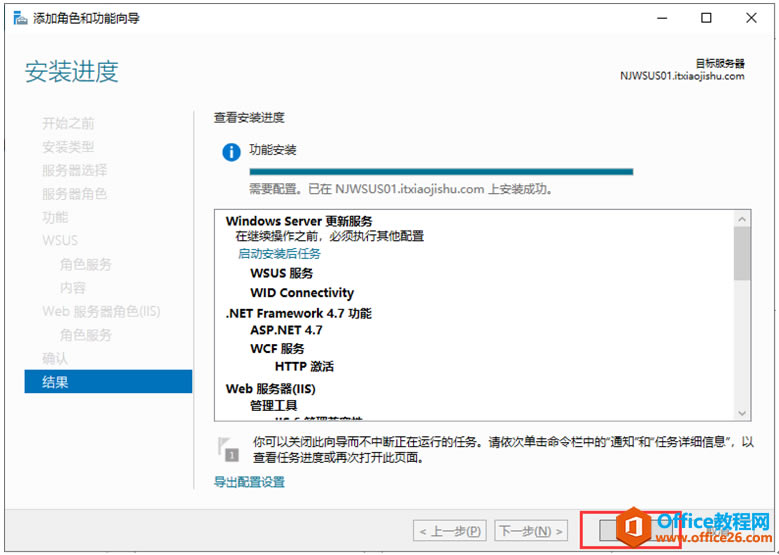Image resolution: width=779 pixels, height=555 pixels.
Task: Maximize the wizard window
Action: tap(706, 18)
